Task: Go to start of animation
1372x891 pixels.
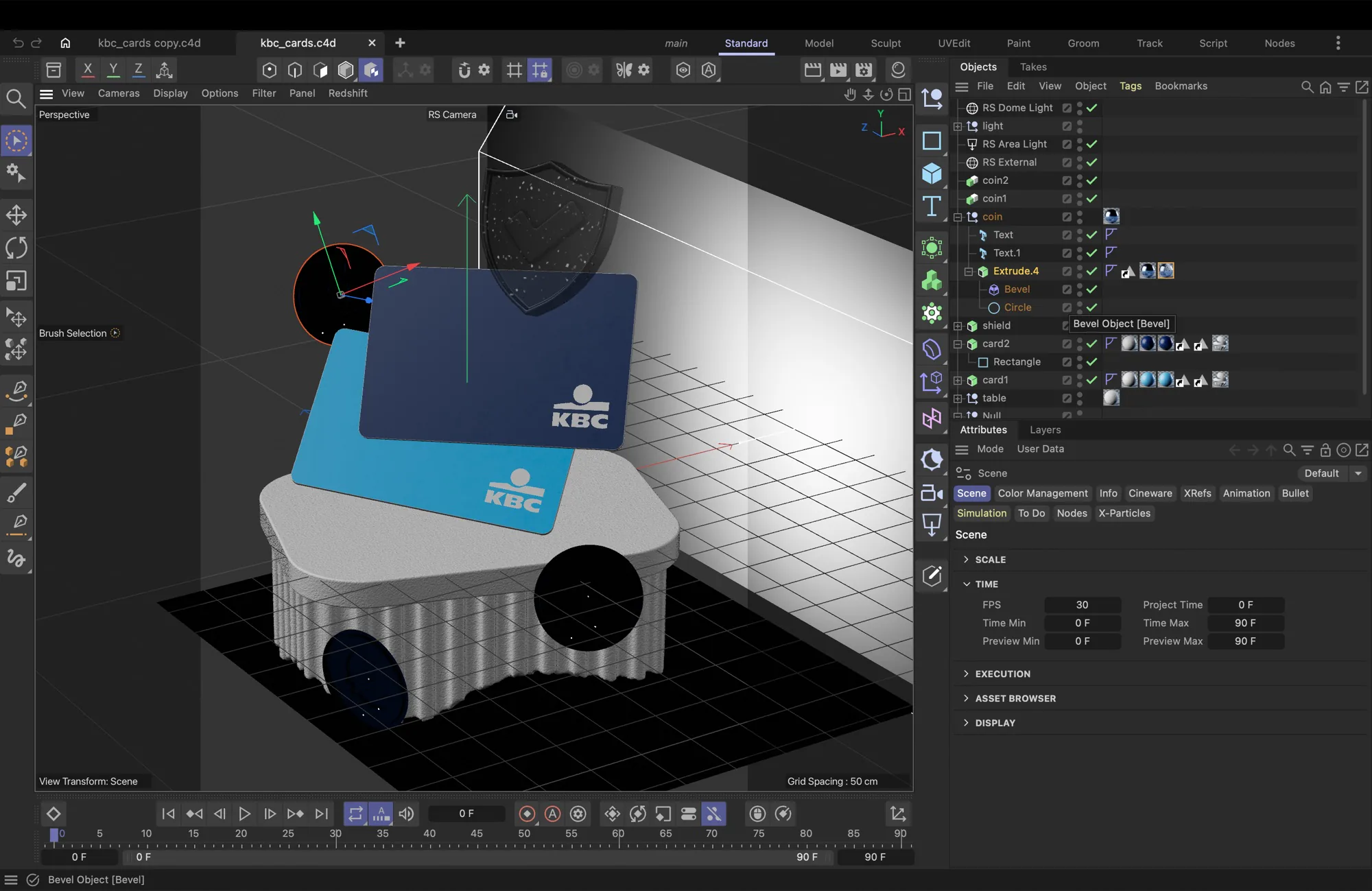Action: pos(168,813)
